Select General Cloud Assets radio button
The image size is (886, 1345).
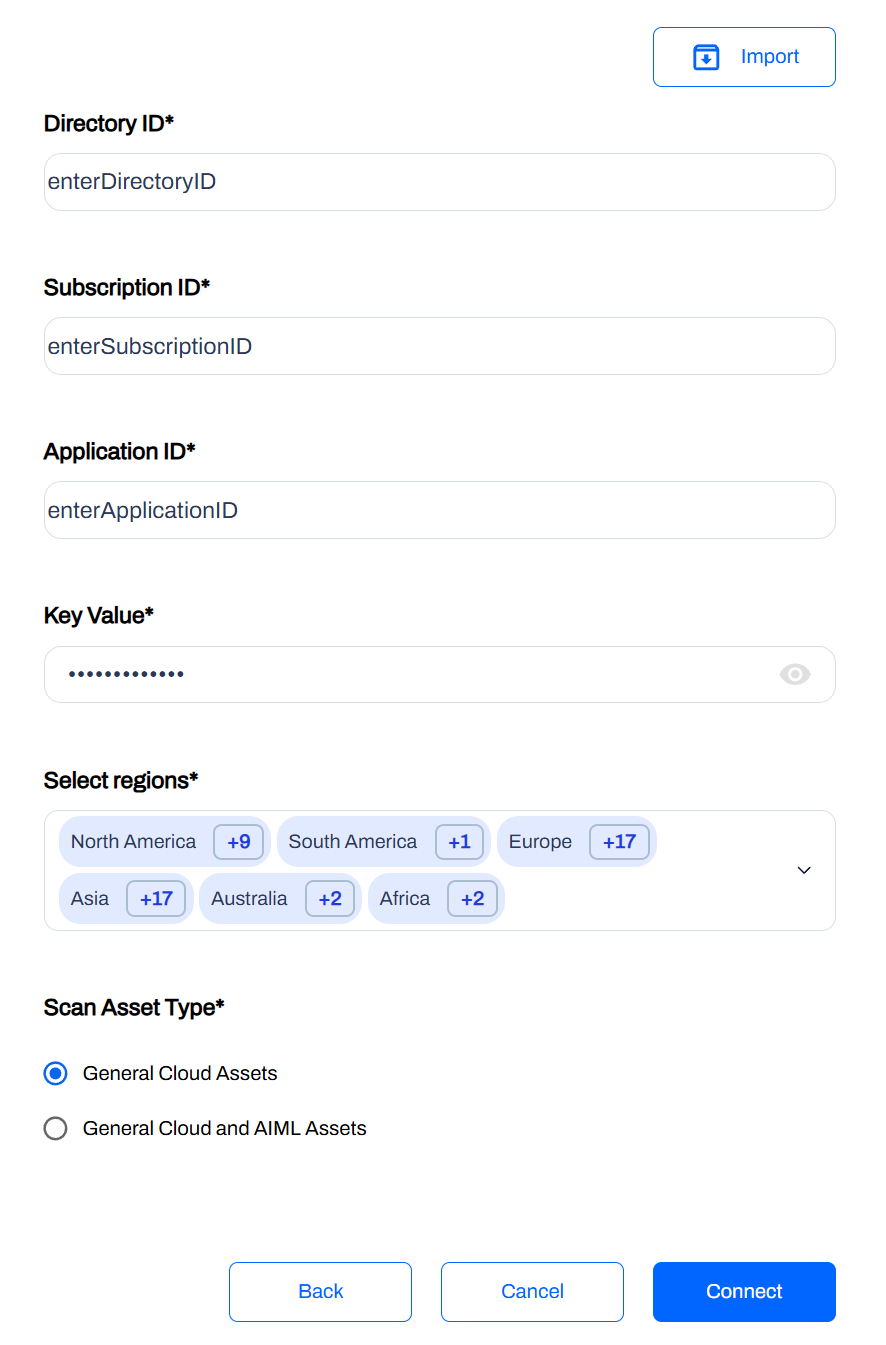[x=56, y=1073]
